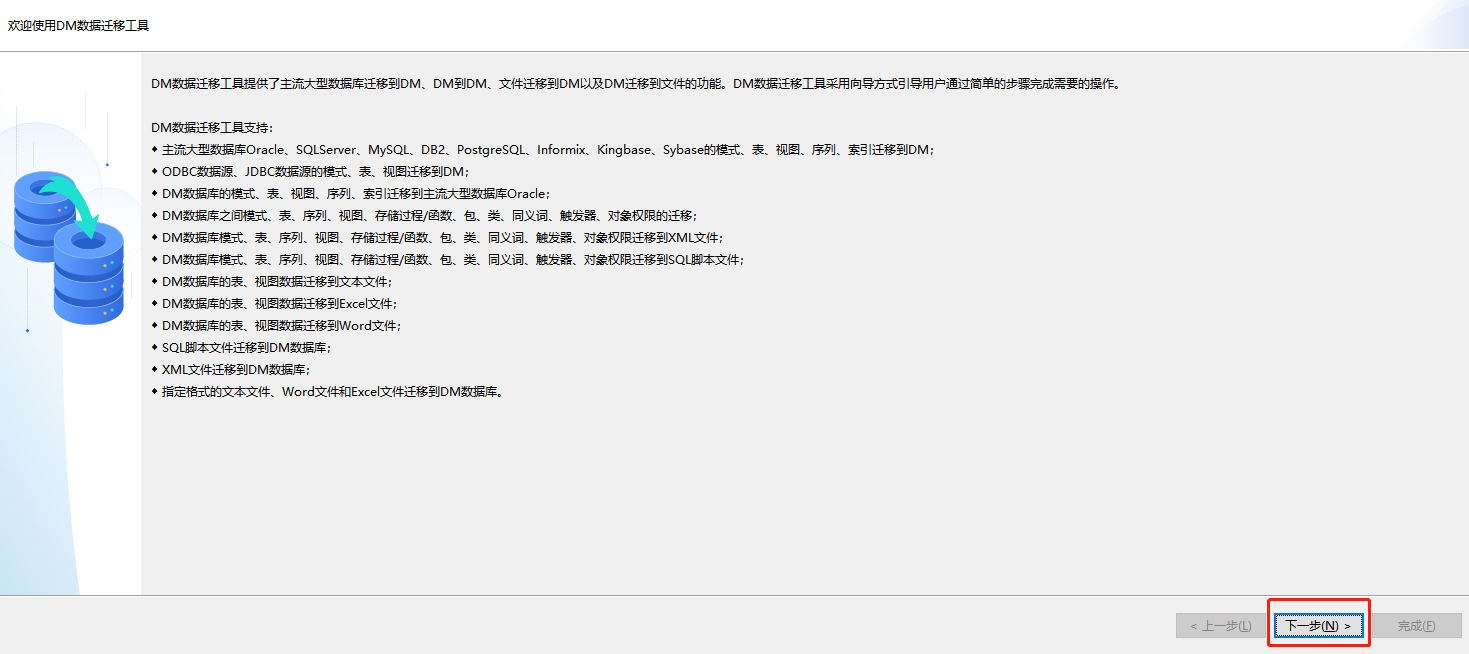Click the DM数据库之间 migration bullet line
The width and height of the screenshot is (1469, 654).
pos(424,216)
